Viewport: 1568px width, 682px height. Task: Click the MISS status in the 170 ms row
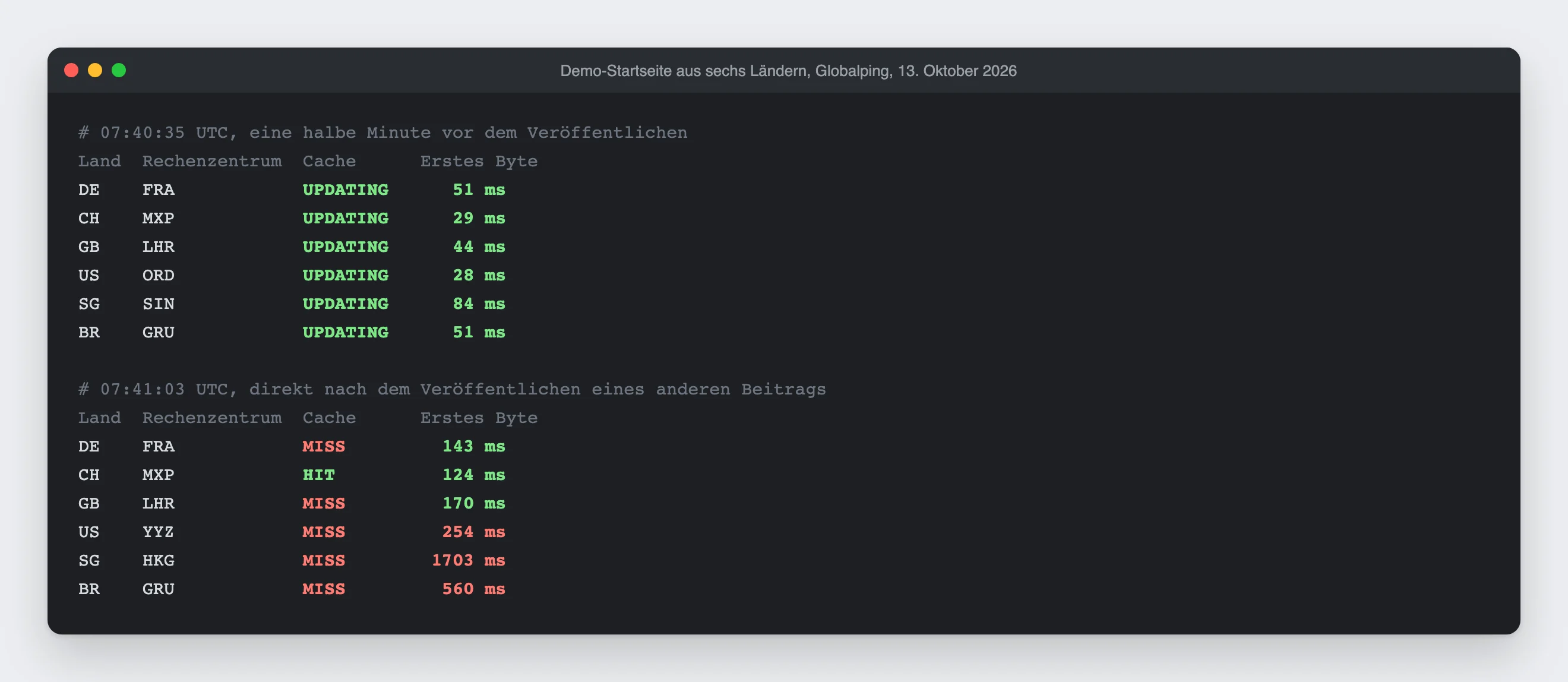(324, 503)
